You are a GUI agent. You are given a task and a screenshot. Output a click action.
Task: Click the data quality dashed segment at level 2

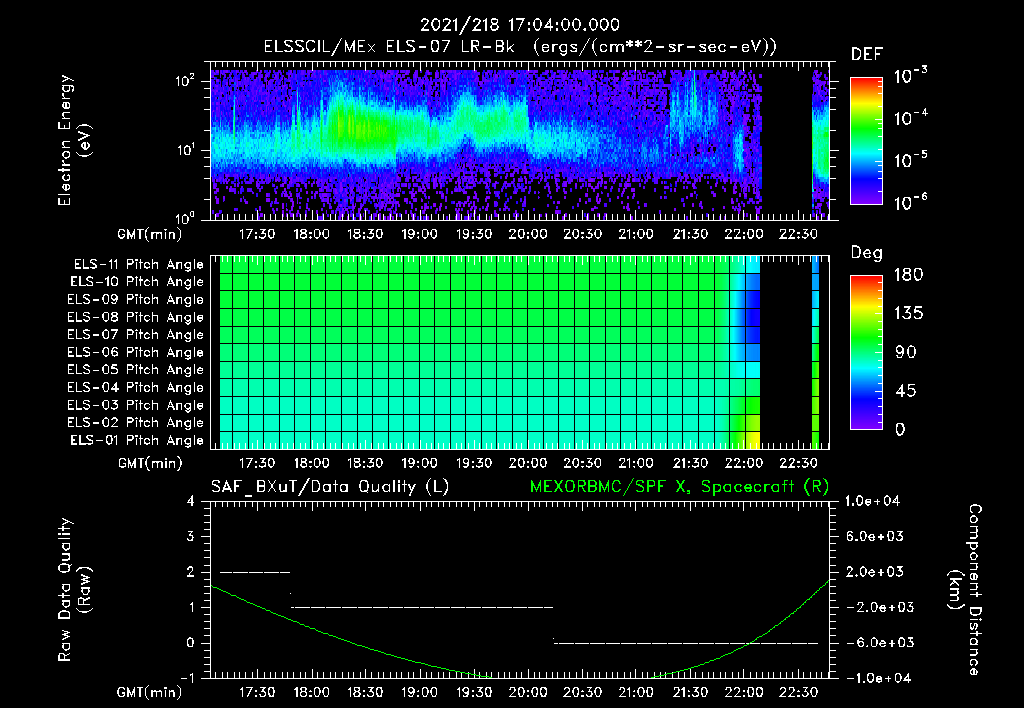[255, 572]
